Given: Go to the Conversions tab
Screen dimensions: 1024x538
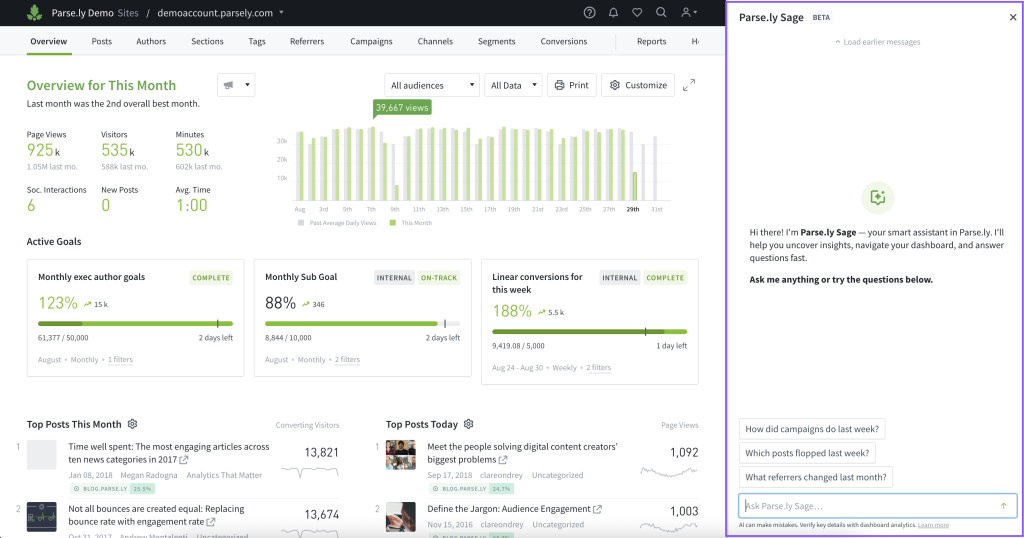Looking at the screenshot, I should (563, 42).
